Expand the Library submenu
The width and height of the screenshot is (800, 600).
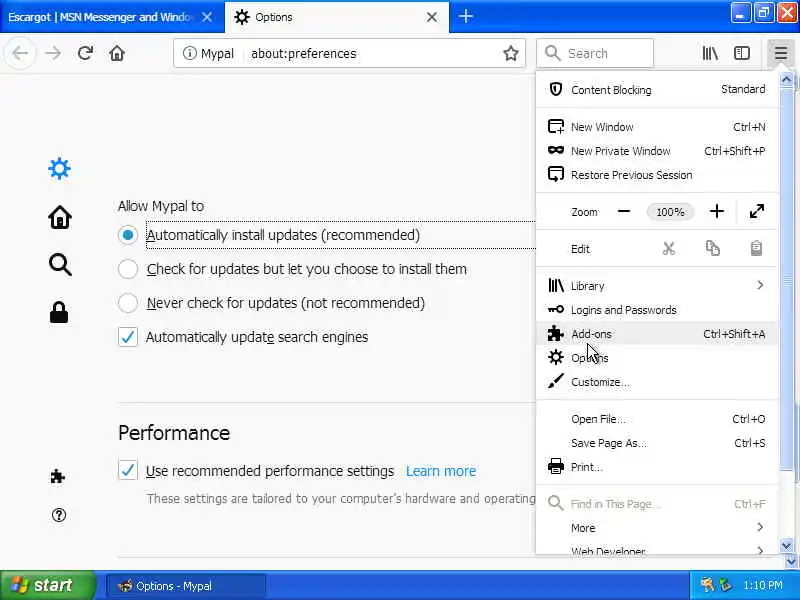657,285
